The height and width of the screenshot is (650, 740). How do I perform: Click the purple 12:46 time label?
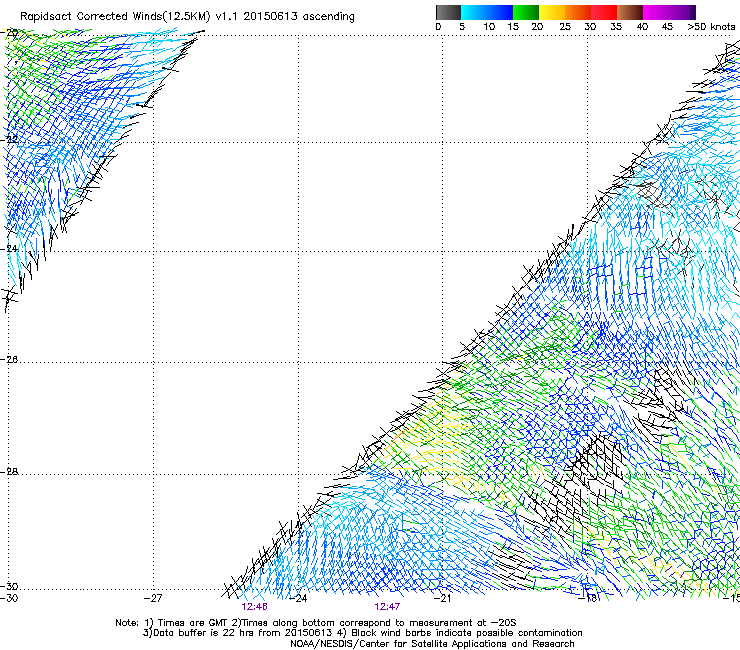click(x=254, y=607)
